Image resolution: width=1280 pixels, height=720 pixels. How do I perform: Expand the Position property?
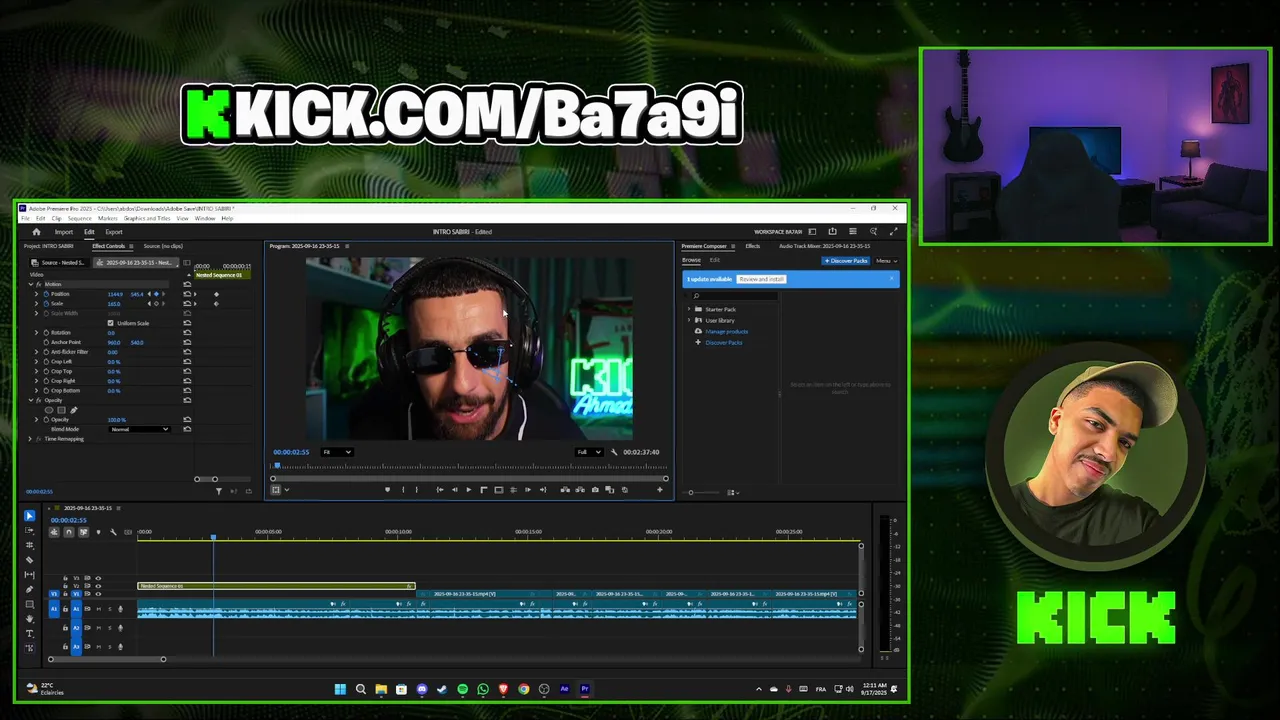coord(37,294)
